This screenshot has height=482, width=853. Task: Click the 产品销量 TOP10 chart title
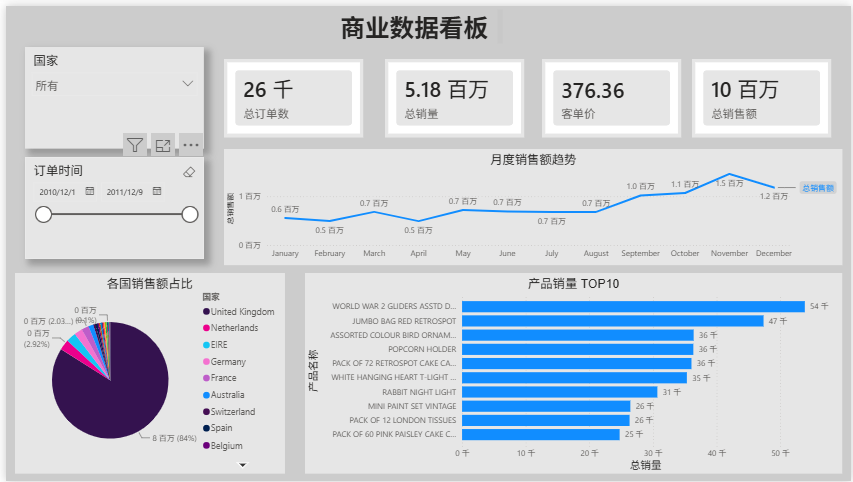[x=573, y=284]
